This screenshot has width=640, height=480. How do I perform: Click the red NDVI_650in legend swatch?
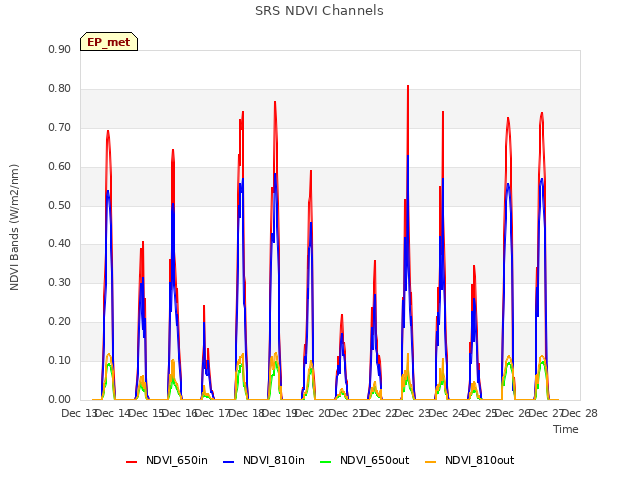[x=131, y=462]
